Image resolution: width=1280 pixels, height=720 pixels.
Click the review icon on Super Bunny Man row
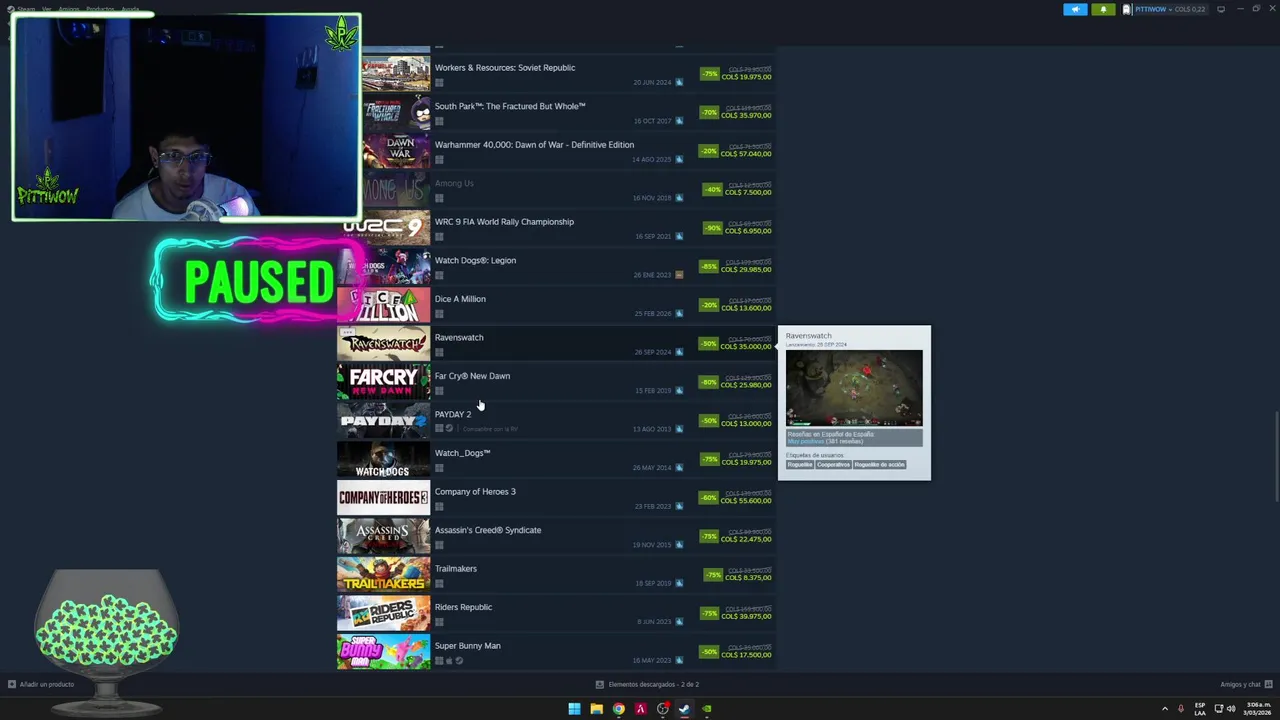pyautogui.click(x=679, y=660)
